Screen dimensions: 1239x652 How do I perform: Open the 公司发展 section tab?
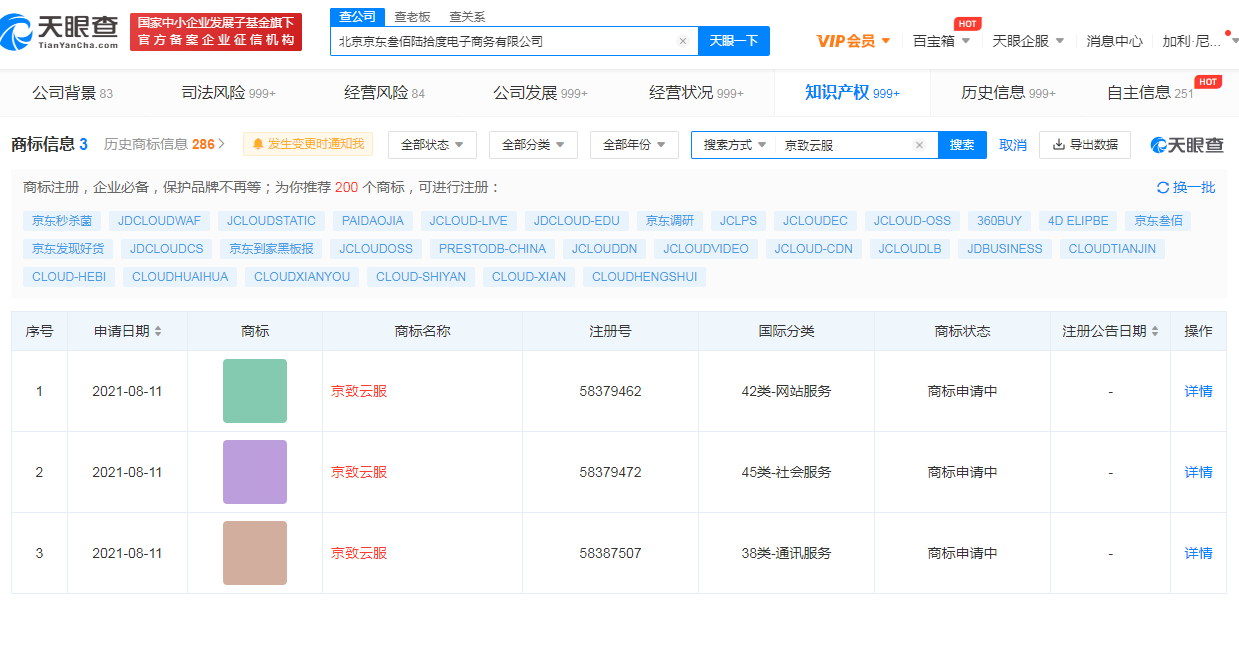(540, 93)
